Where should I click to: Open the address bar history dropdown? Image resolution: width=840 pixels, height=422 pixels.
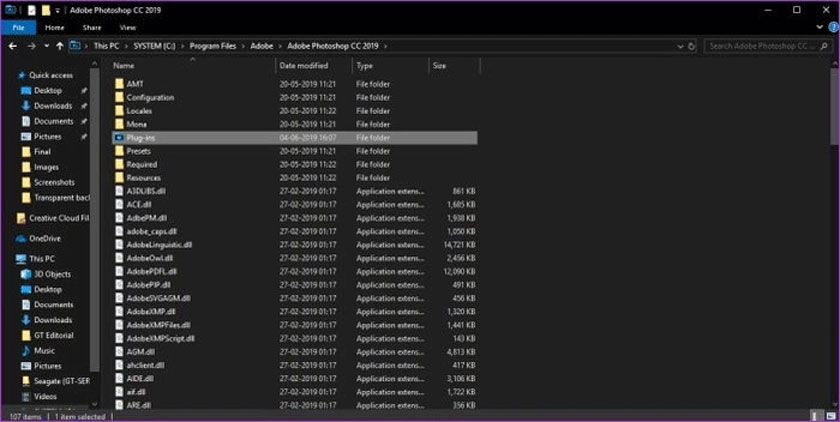[681, 46]
